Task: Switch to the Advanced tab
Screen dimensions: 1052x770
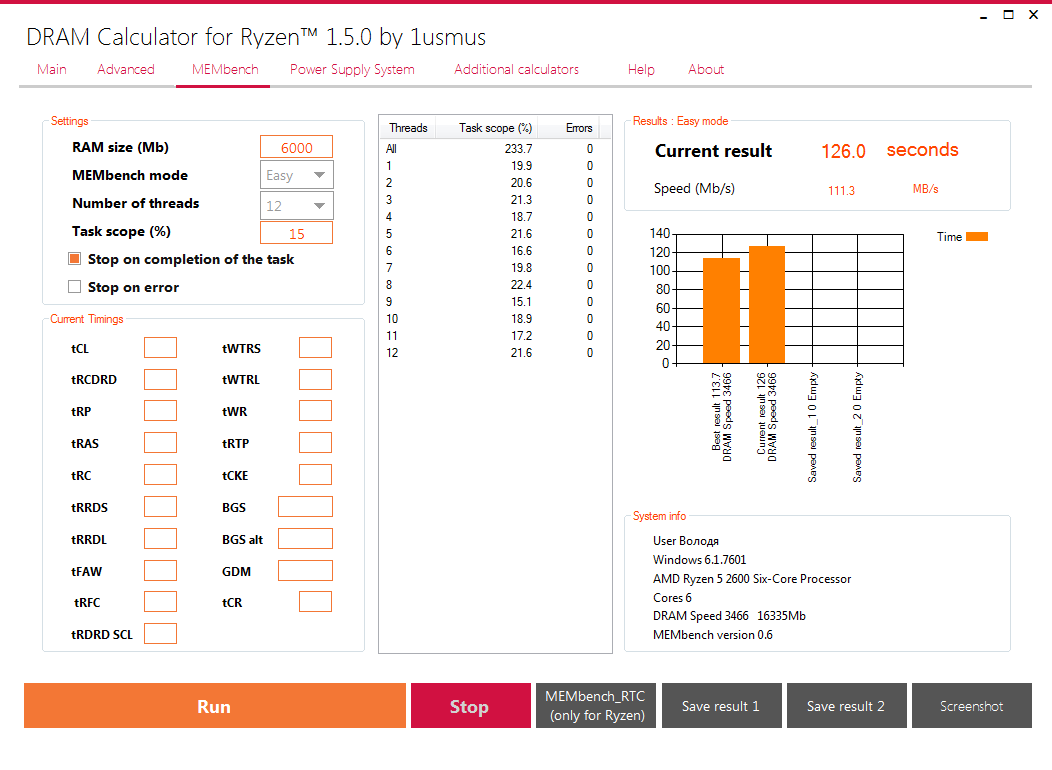Action: (125, 69)
